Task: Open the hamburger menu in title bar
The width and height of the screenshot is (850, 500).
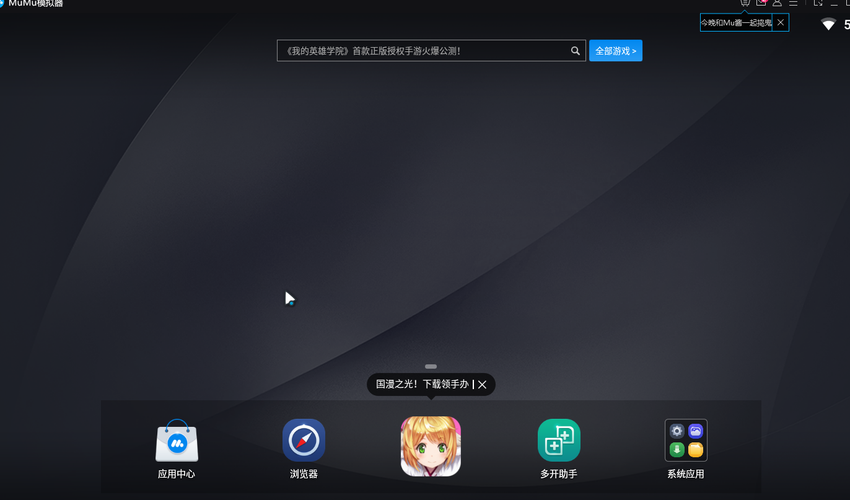Action: coord(793,4)
